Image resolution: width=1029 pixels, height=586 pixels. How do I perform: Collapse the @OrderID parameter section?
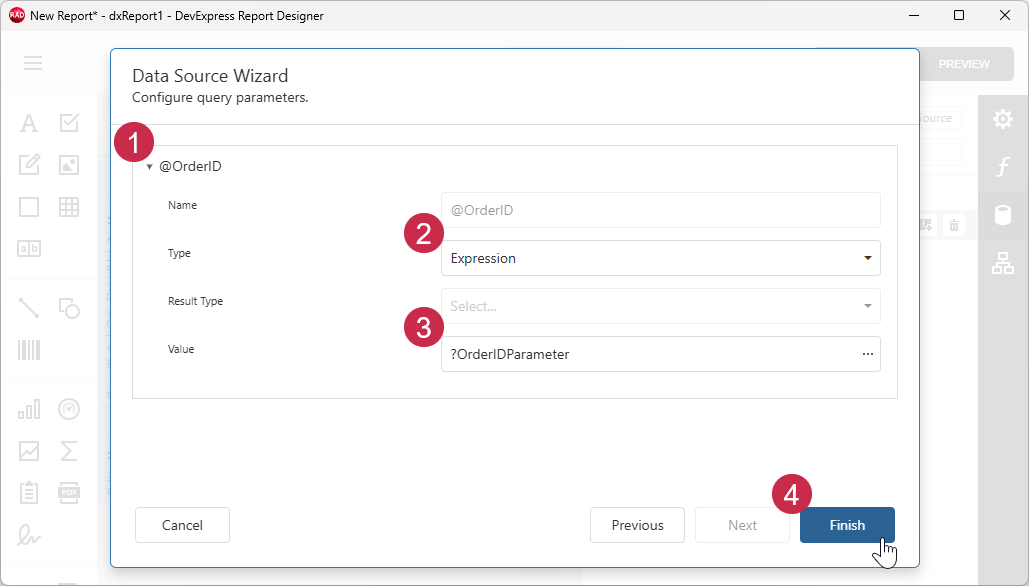tap(150, 167)
